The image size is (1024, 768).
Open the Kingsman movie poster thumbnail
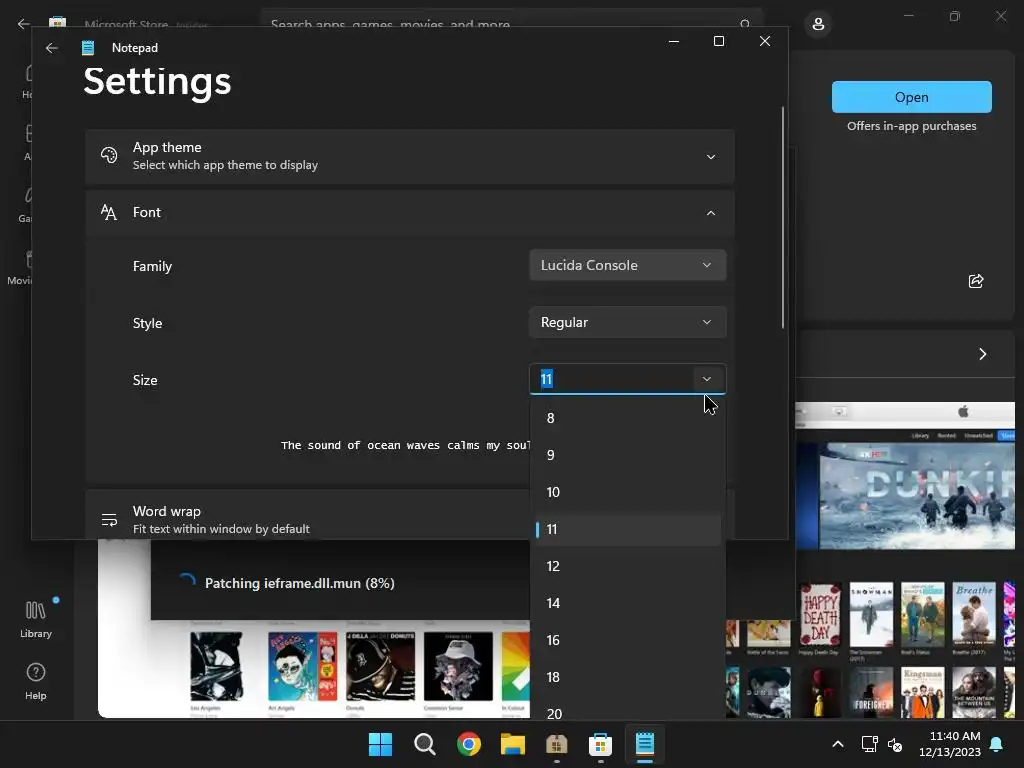coord(922,692)
